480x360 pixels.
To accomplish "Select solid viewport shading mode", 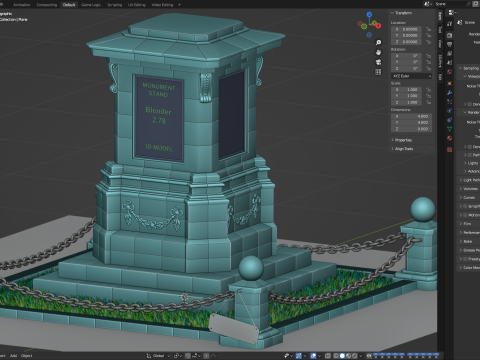I will tap(342, 356).
